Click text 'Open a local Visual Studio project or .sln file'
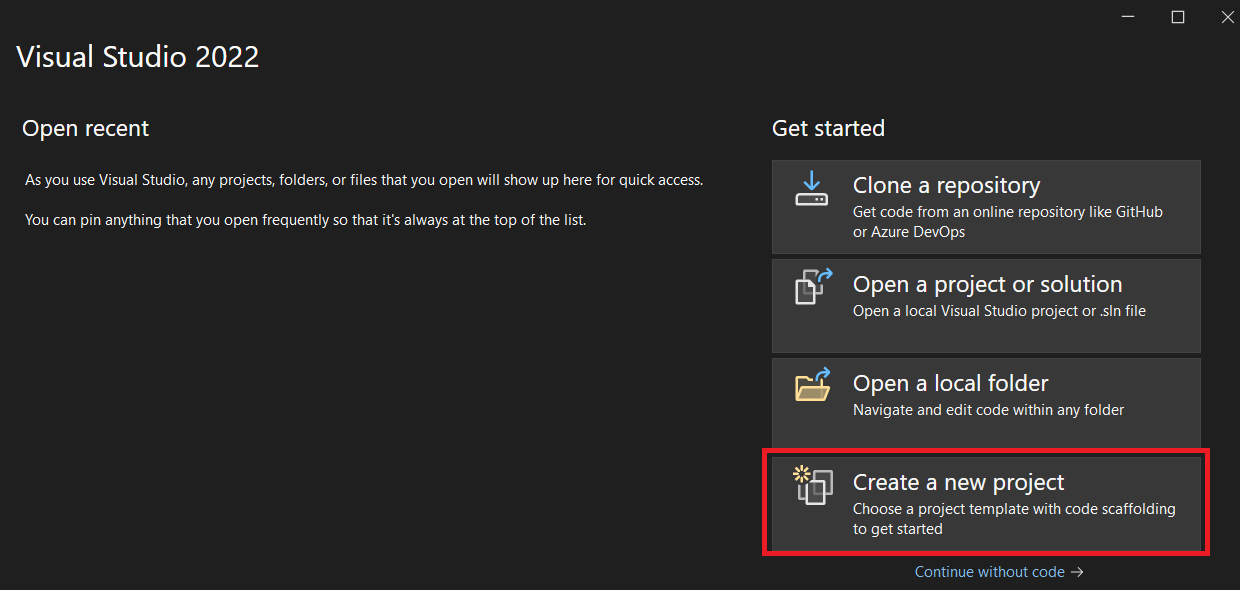The image size is (1240, 590). tap(999, 311)
